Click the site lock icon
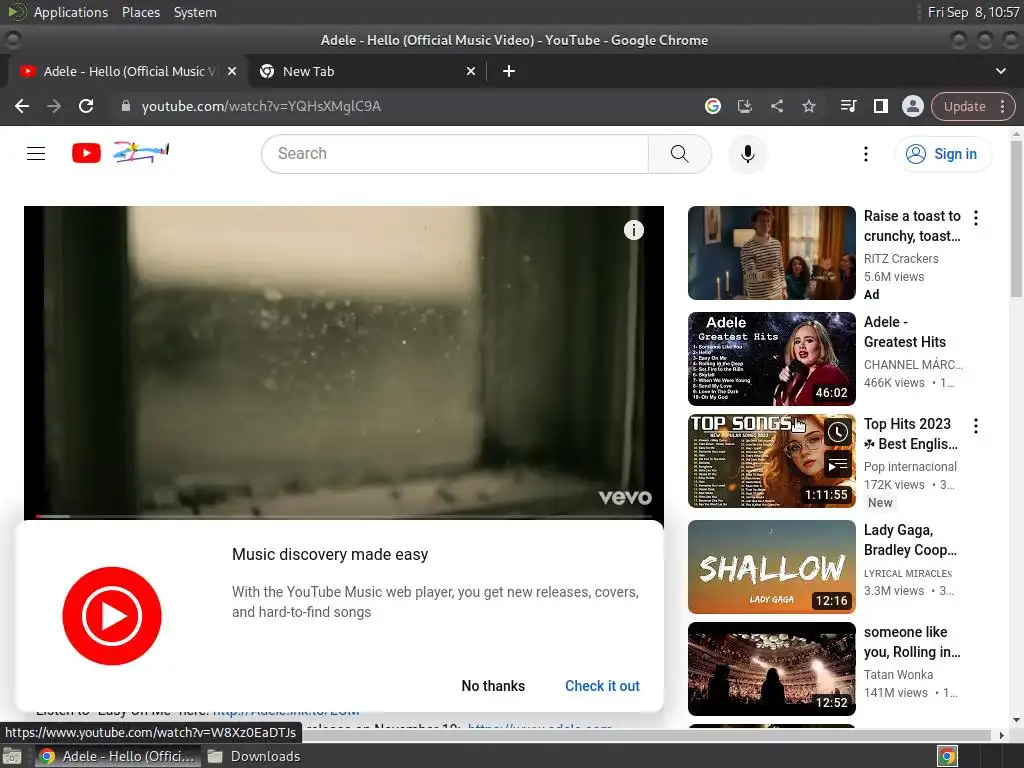 coord(126,106)
